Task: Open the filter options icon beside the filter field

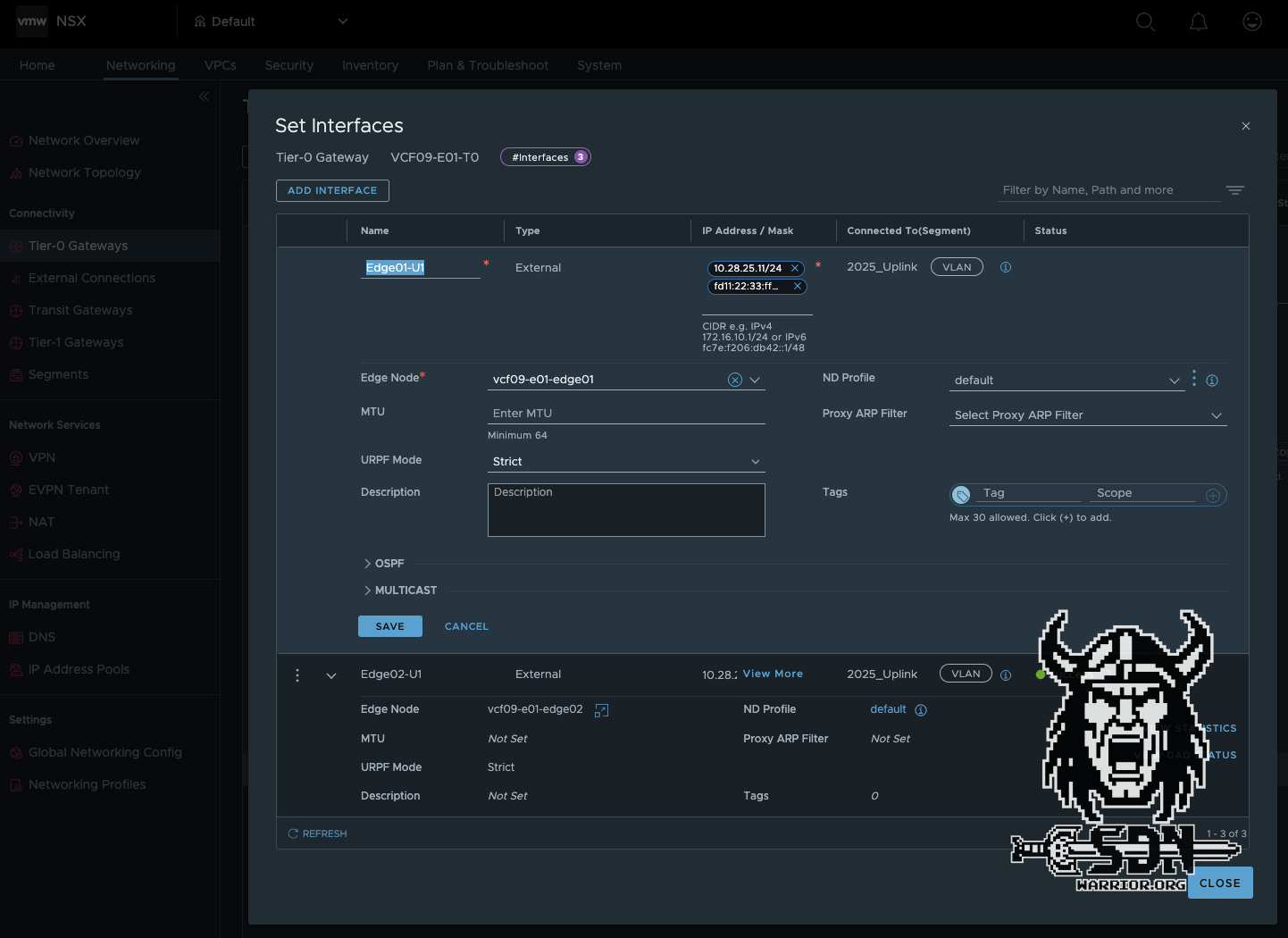Action: 1235,190
